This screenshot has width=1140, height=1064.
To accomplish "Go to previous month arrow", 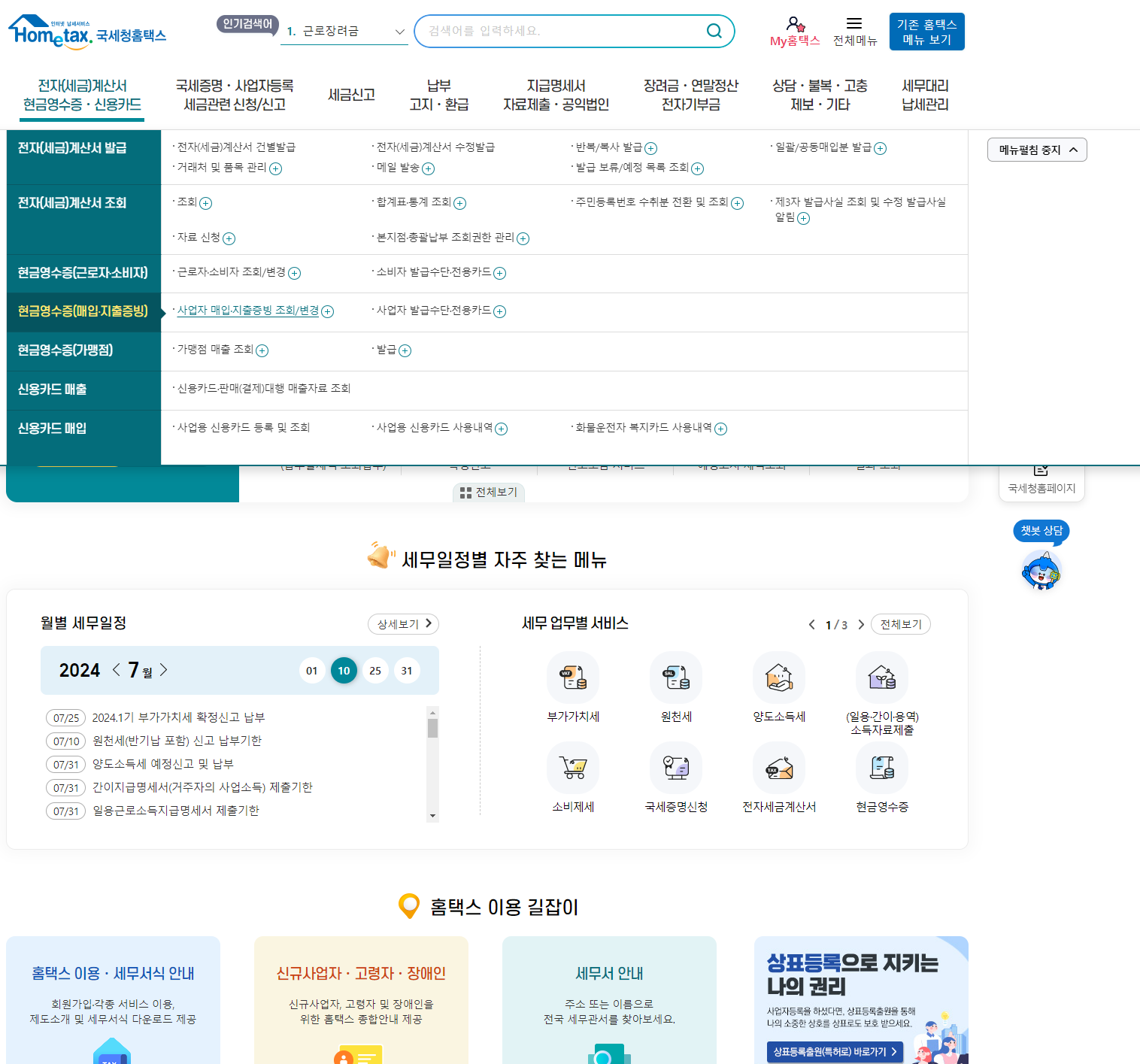I will point(117,670).
